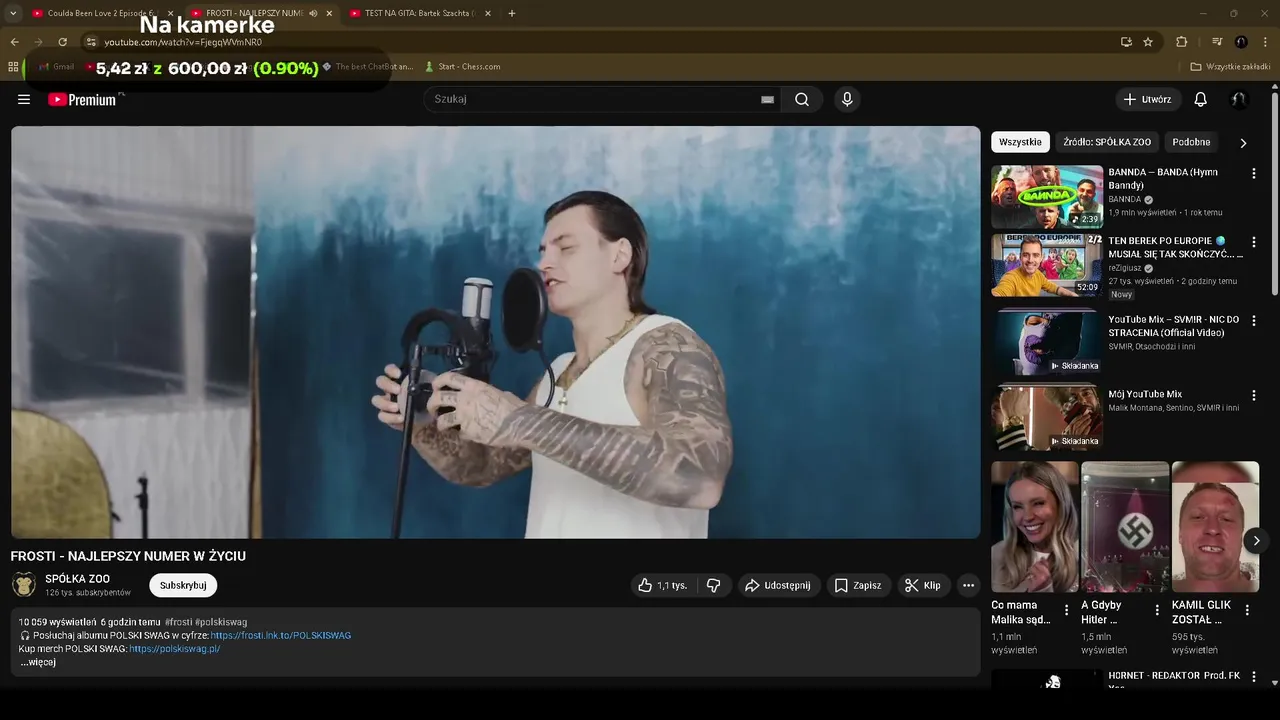Start voice search with the microphone
Viewport: 1280px width, 720px height.
(847, 99)
